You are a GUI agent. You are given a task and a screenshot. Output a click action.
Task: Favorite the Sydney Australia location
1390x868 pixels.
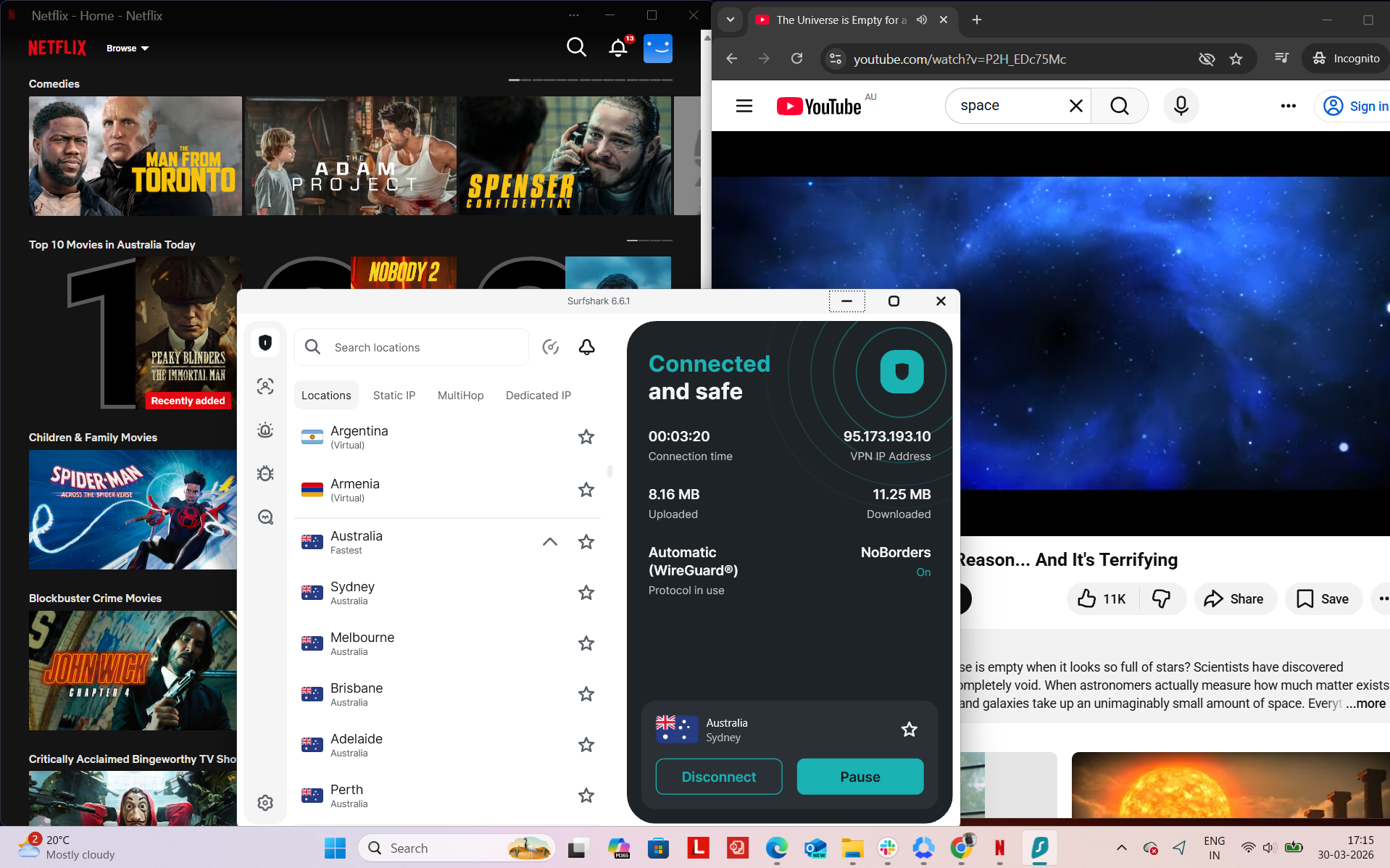pos(586,593)
